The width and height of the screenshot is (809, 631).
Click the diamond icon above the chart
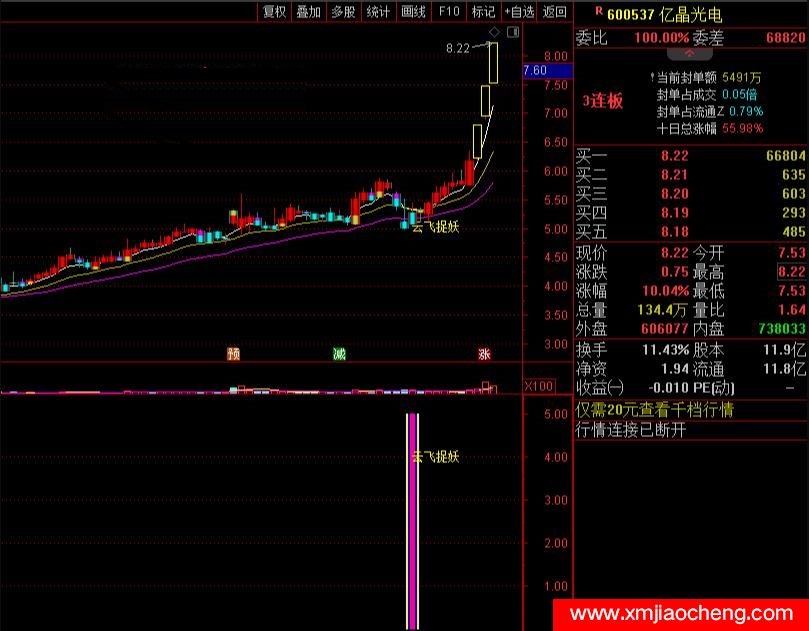tap(494, 33)
